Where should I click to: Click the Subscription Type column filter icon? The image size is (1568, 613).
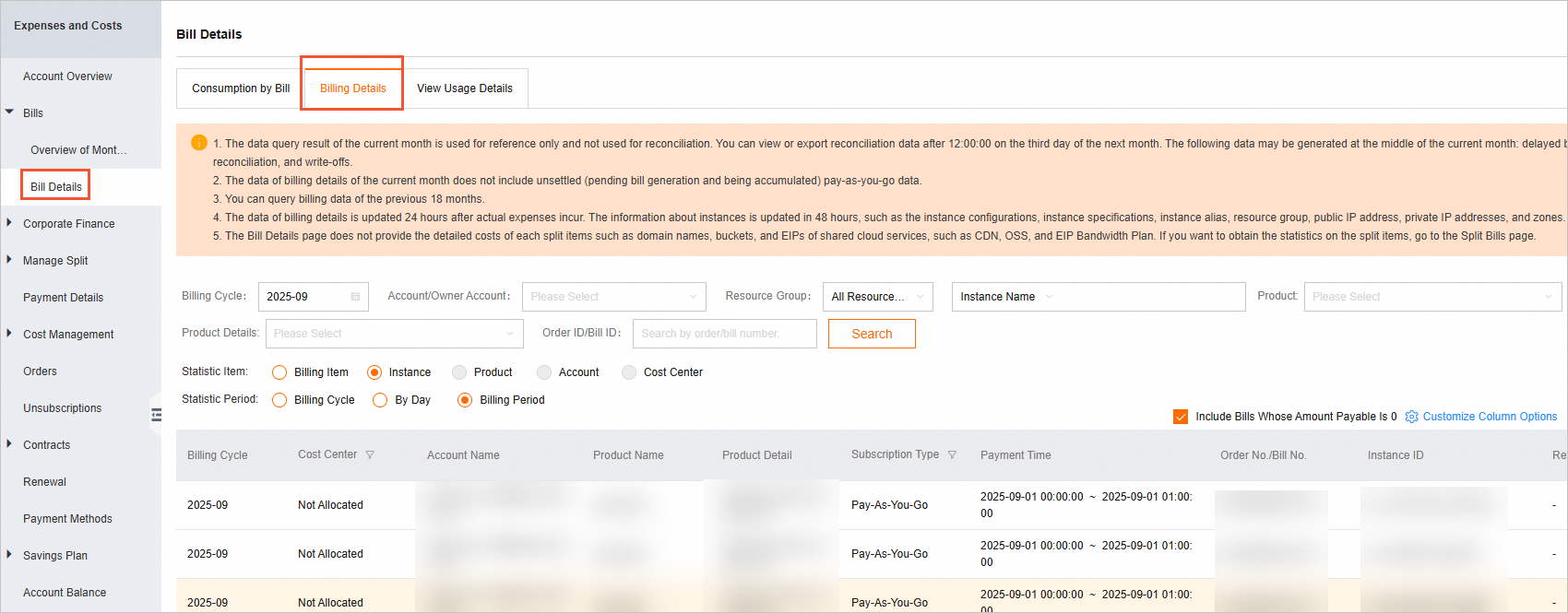pos(952,454)
